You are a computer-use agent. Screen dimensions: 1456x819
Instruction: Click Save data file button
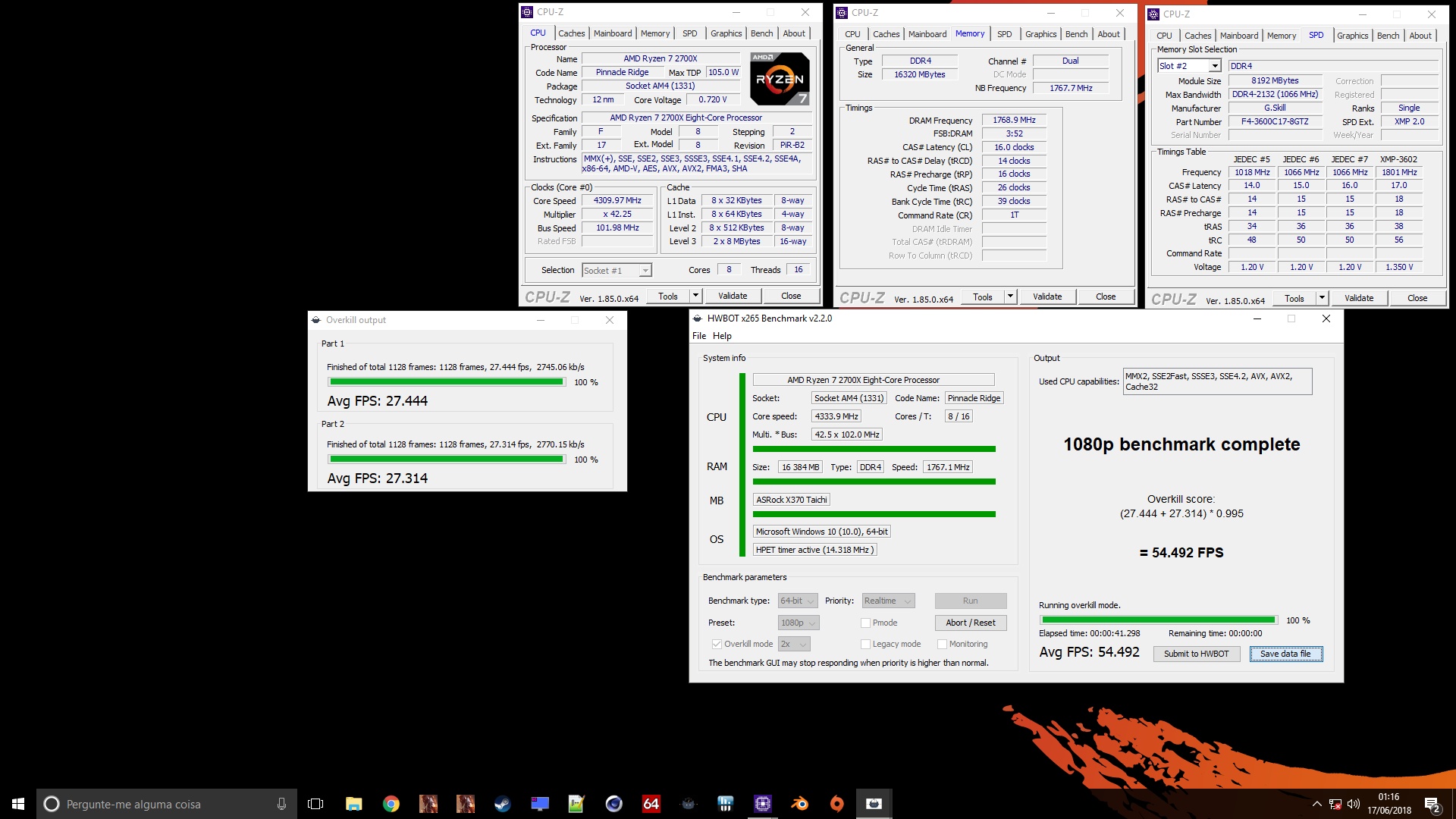tap(1285, 654)
